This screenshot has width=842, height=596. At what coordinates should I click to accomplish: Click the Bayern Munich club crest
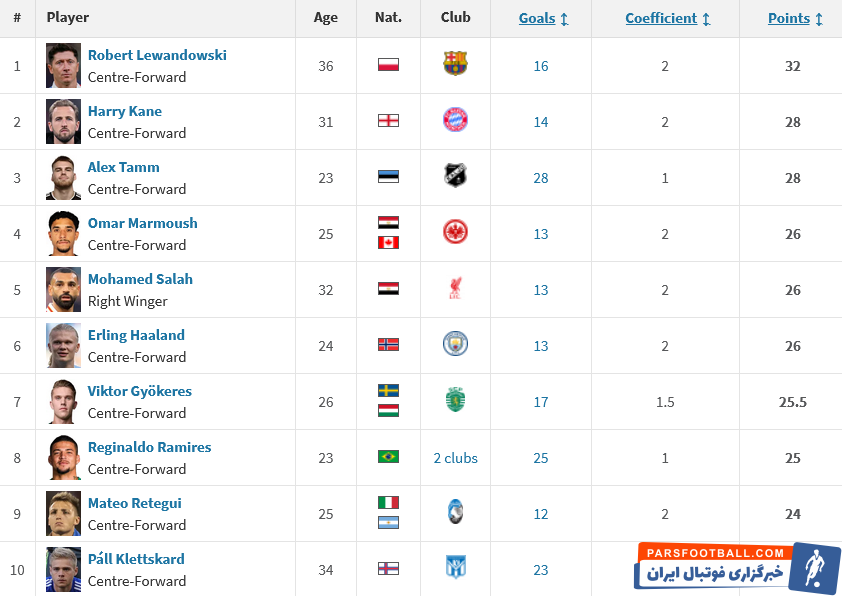pyautogui.click(x=455, y=120)
